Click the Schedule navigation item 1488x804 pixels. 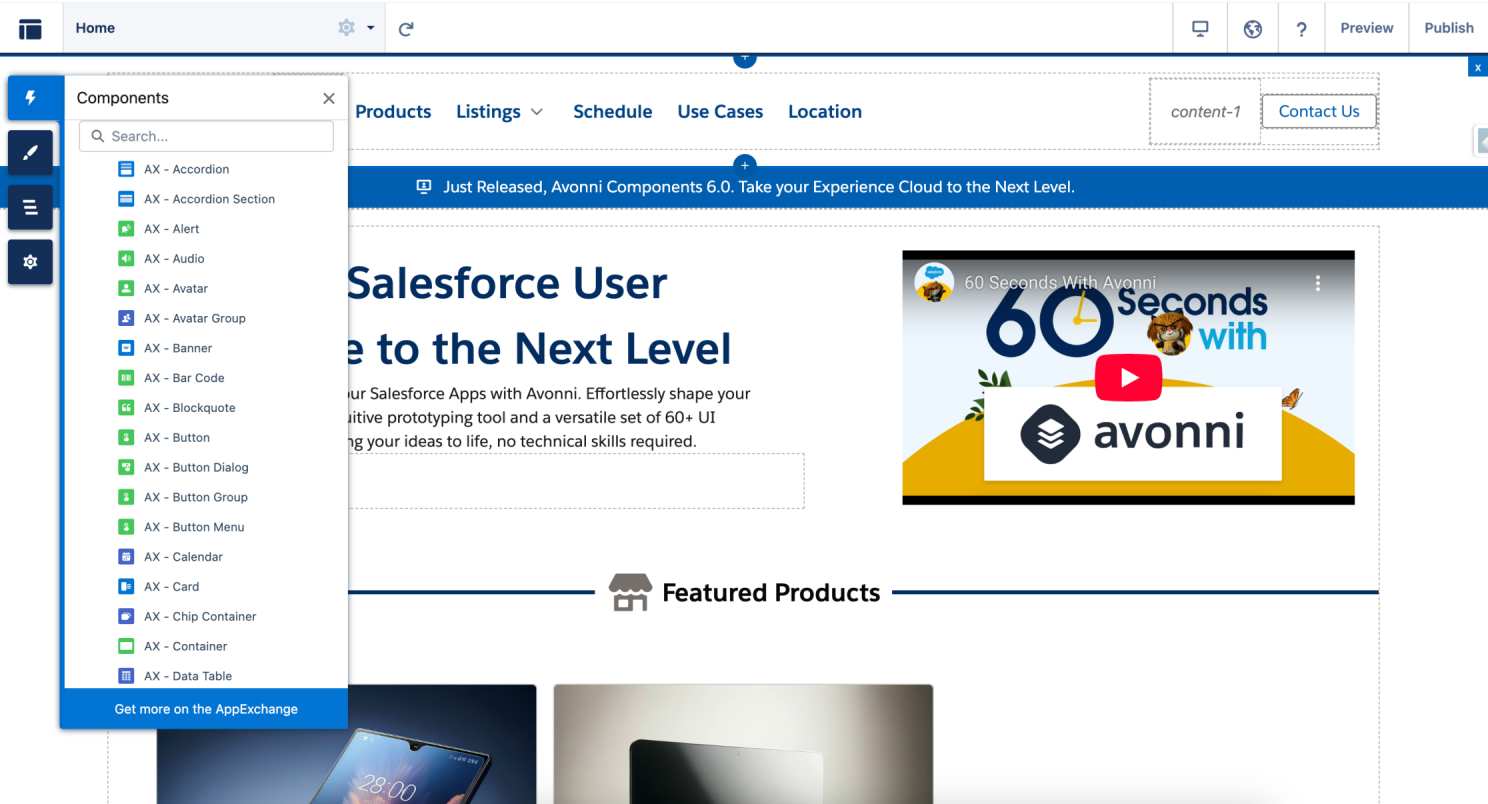[612, 112]
